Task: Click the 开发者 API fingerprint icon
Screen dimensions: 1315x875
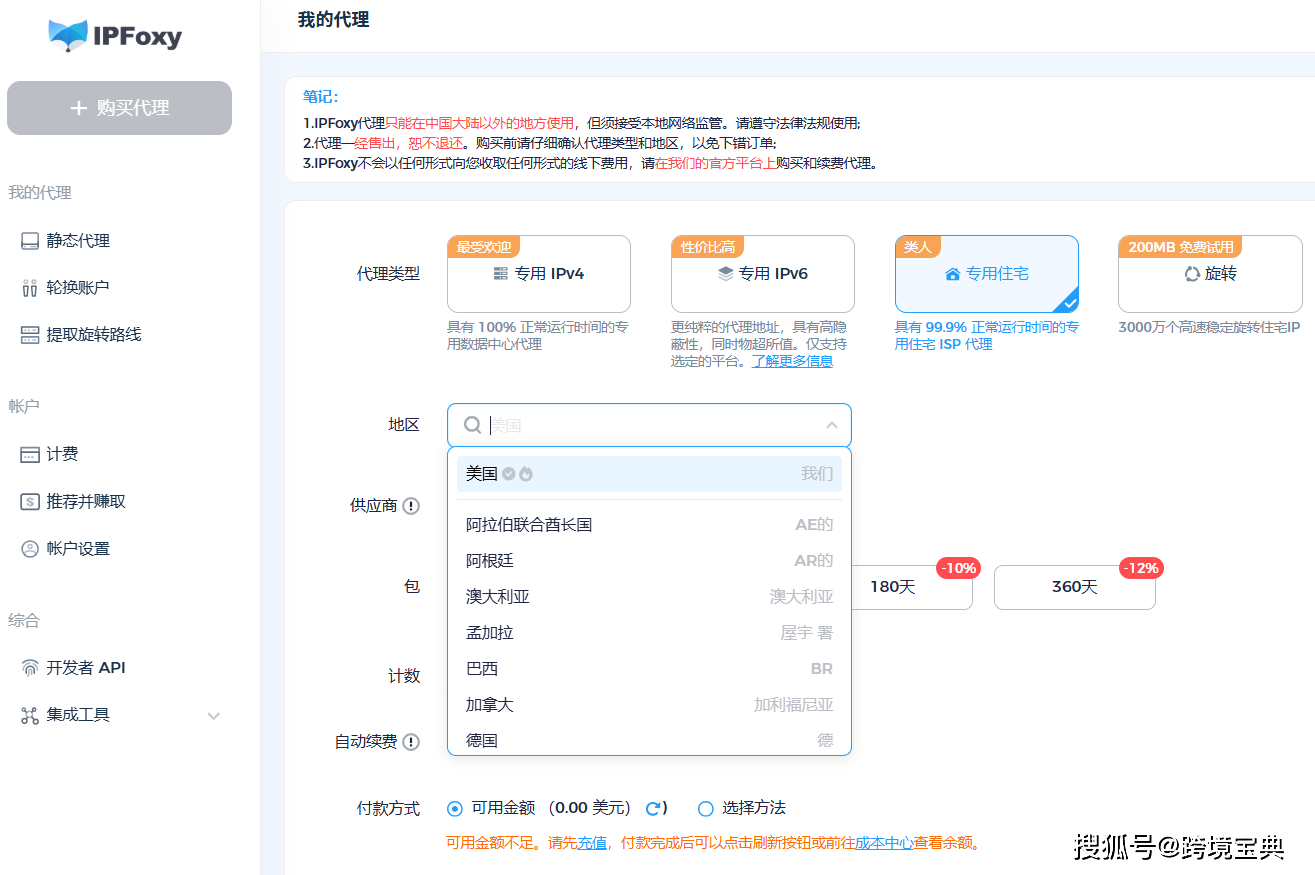Action: coord(30,668)
